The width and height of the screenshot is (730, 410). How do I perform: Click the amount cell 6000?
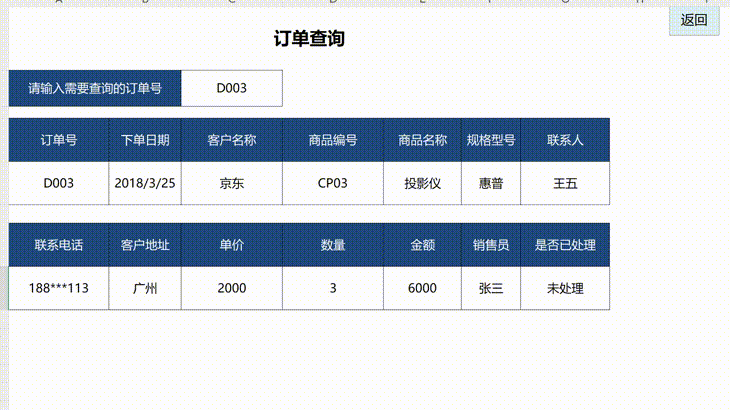coord(422,288)
